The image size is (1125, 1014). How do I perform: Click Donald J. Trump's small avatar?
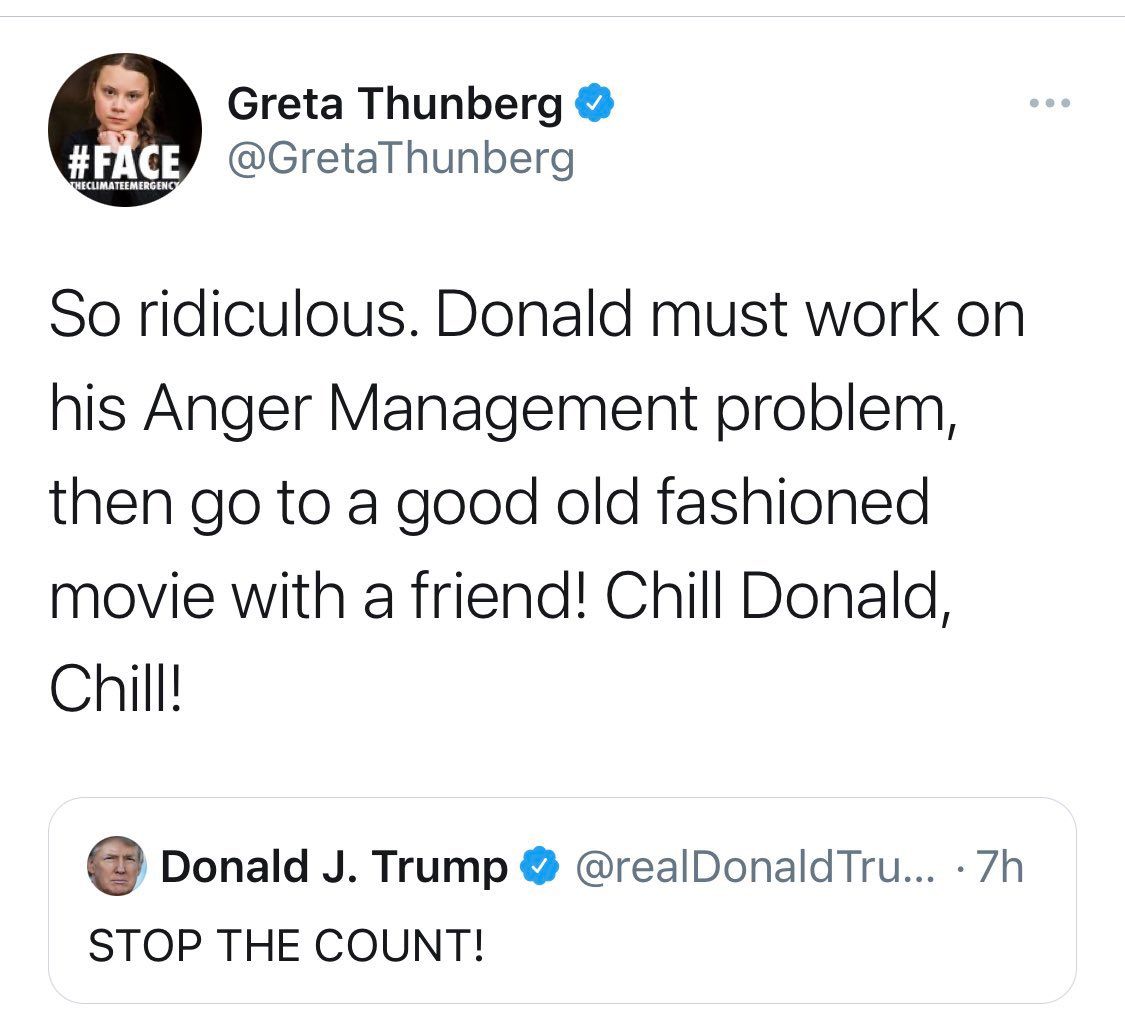(x=117, y=866)
